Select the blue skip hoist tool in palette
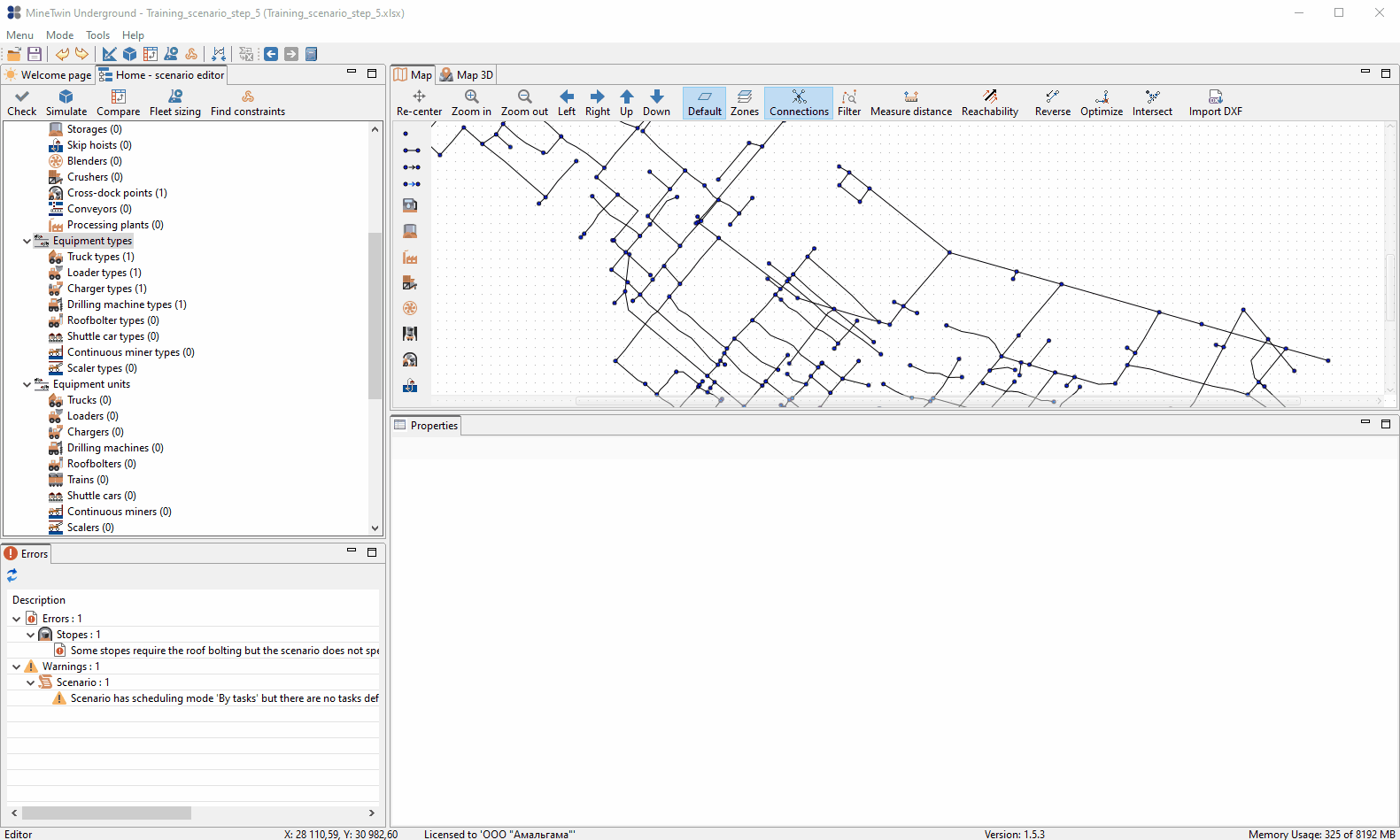1400x840 pixels. [410, 385]
